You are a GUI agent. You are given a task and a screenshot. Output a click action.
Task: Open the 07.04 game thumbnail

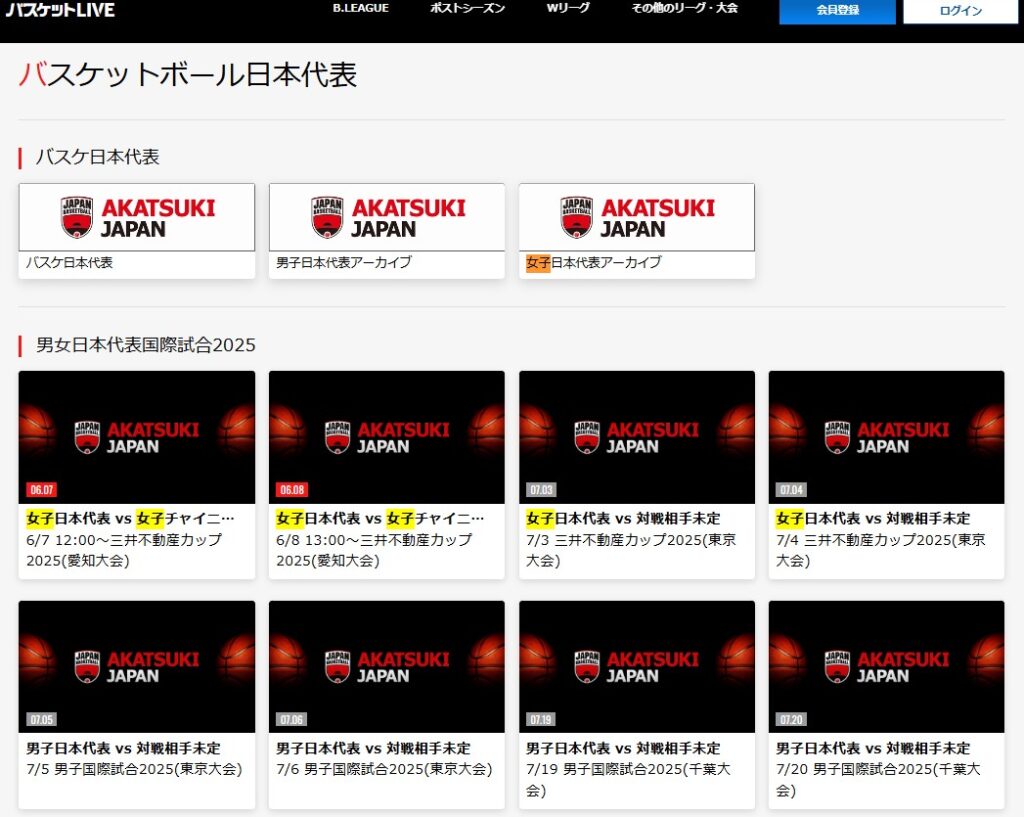pos(886,437)
